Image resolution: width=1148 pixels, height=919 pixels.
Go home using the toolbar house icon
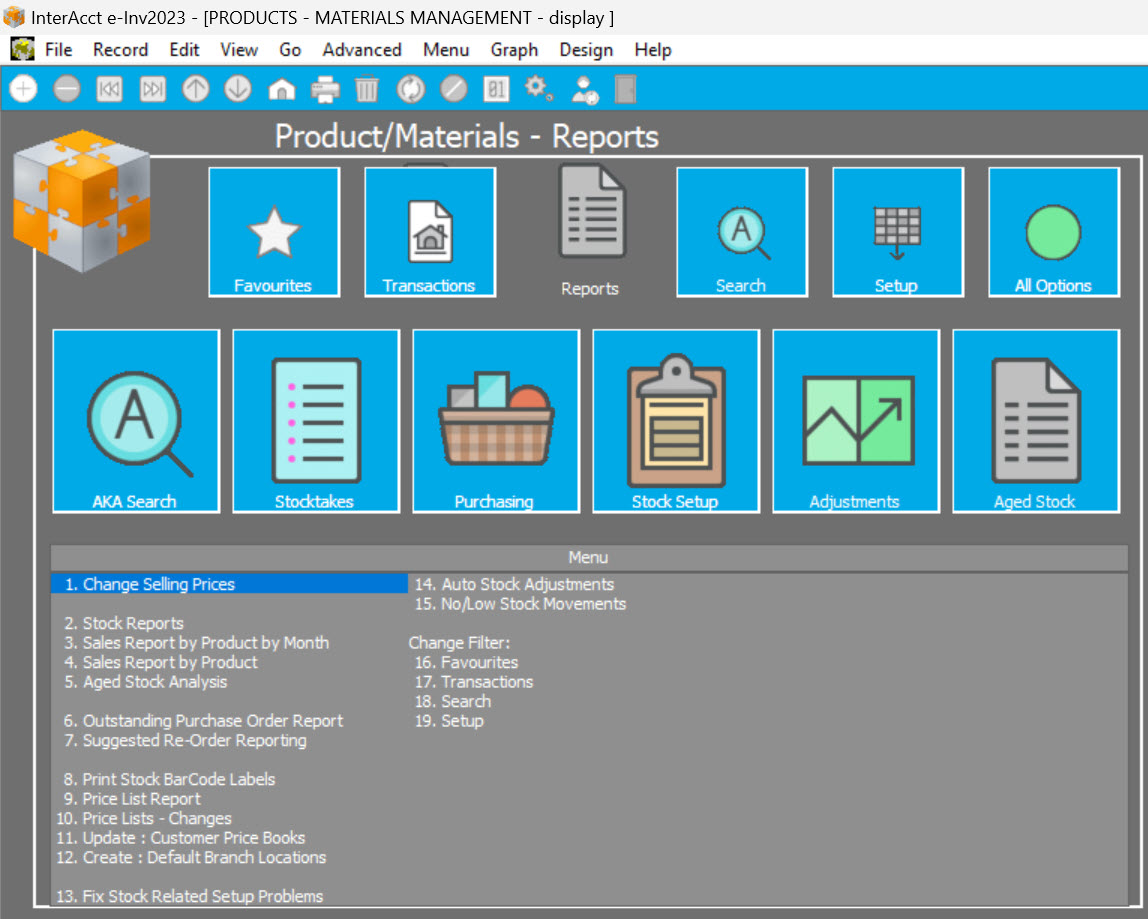point(282,89)
